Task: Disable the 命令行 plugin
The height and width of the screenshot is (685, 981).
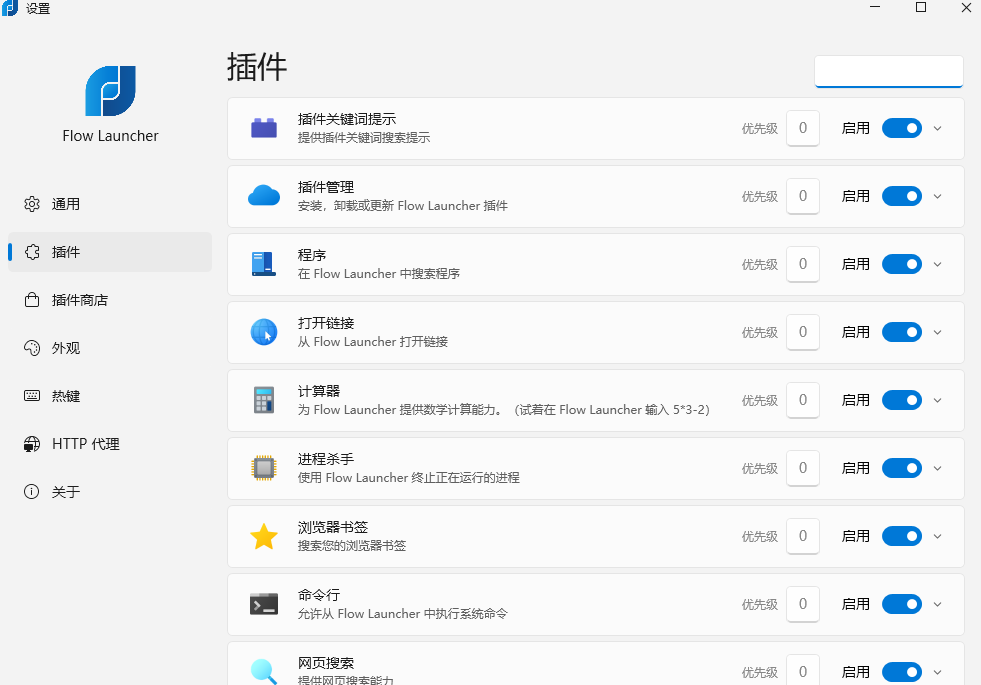Action: click(902, 604)
